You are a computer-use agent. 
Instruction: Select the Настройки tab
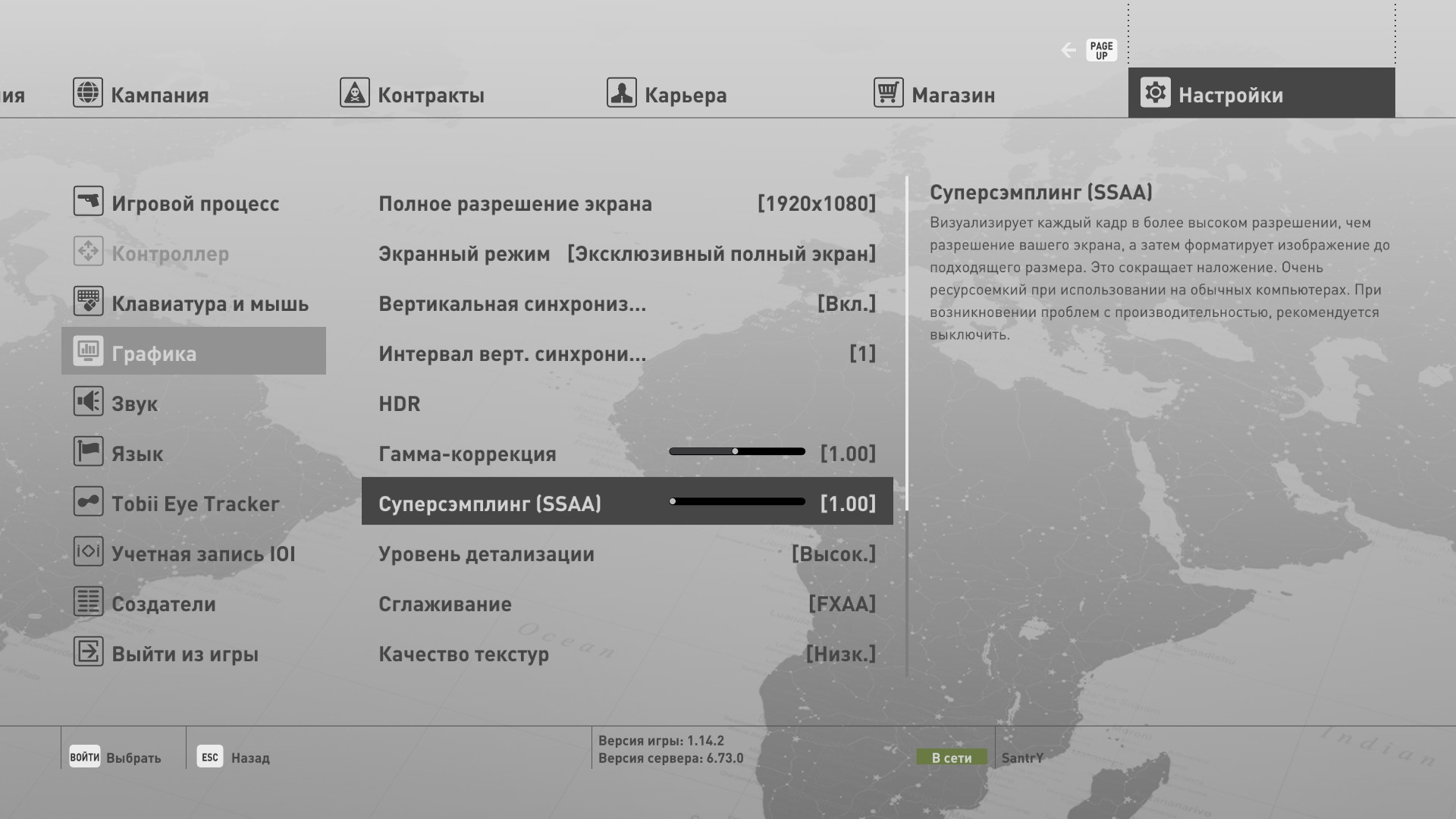1262,93
